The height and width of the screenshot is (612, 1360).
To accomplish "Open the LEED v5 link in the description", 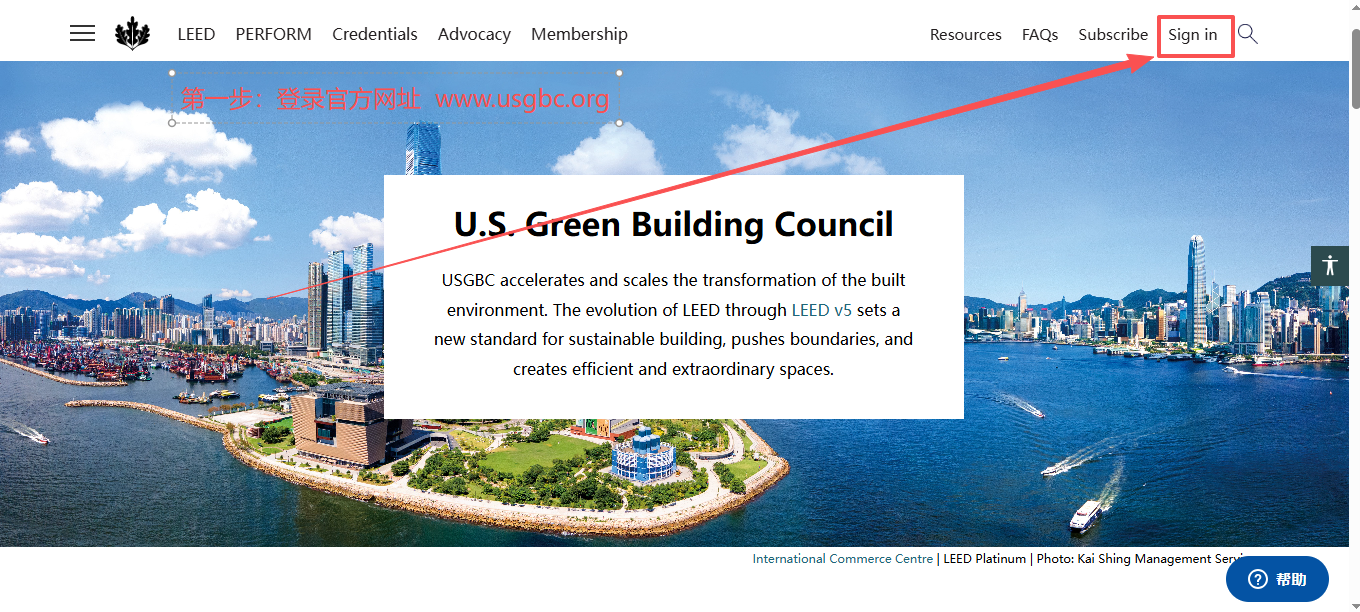I will (821, 309).
